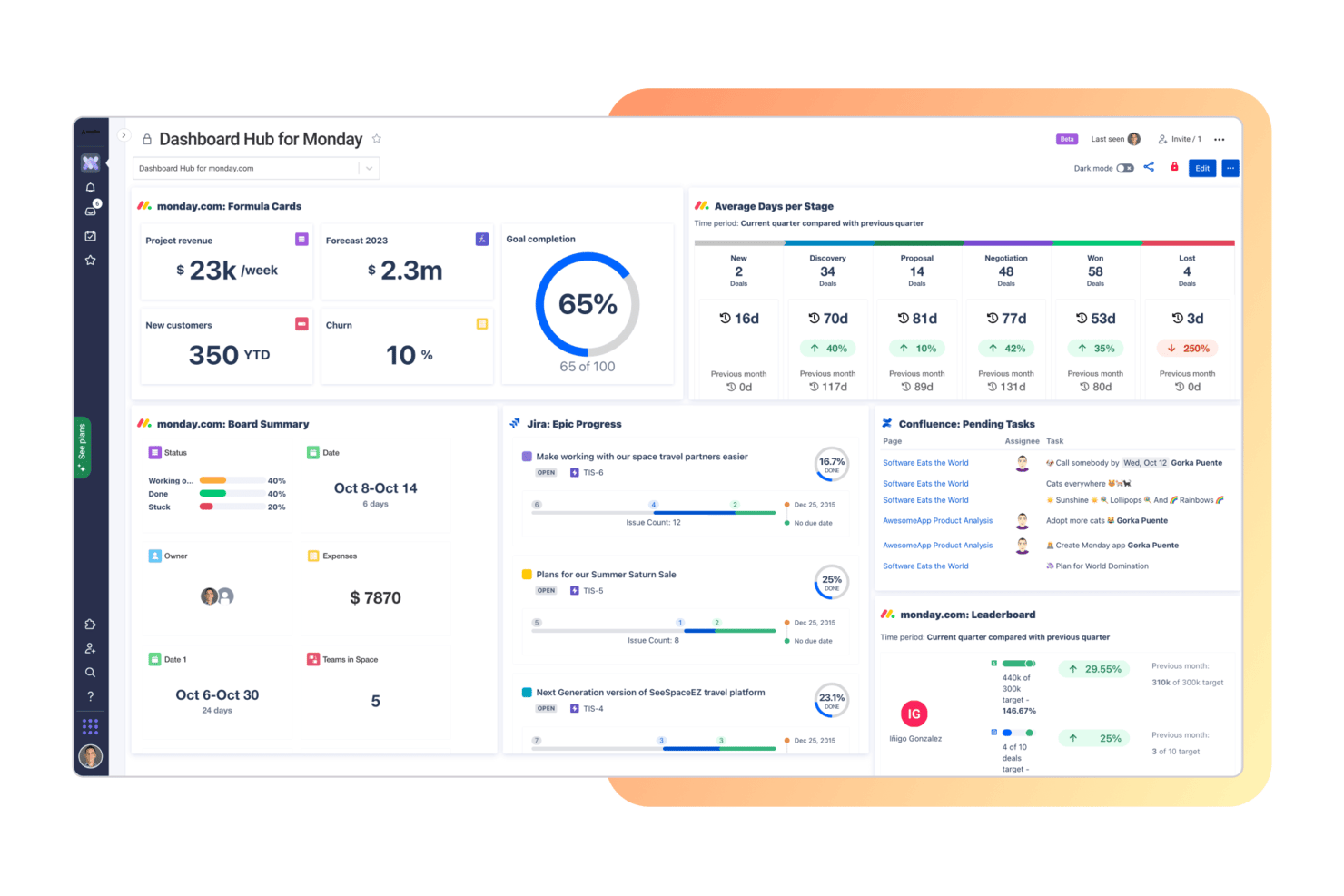The image size is (1344, 896).
Task: Open AwesomeApp Product Analysis link for Adopt more cats
Action: (x=938, y=521)
